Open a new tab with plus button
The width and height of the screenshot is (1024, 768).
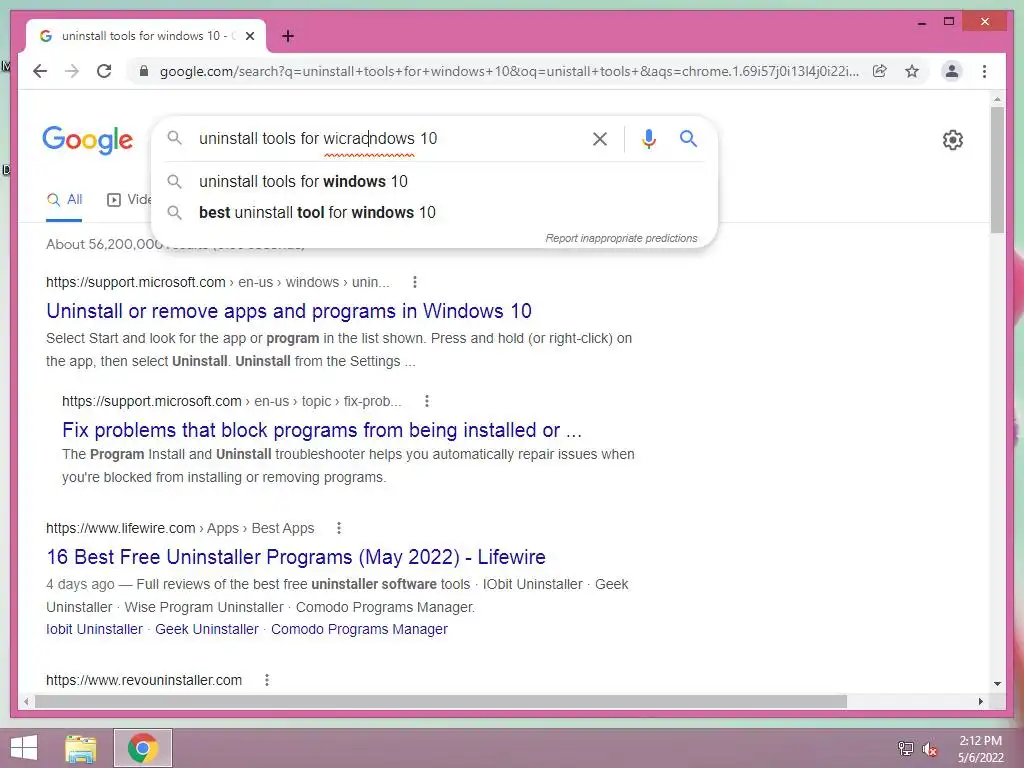pos(288,36)
